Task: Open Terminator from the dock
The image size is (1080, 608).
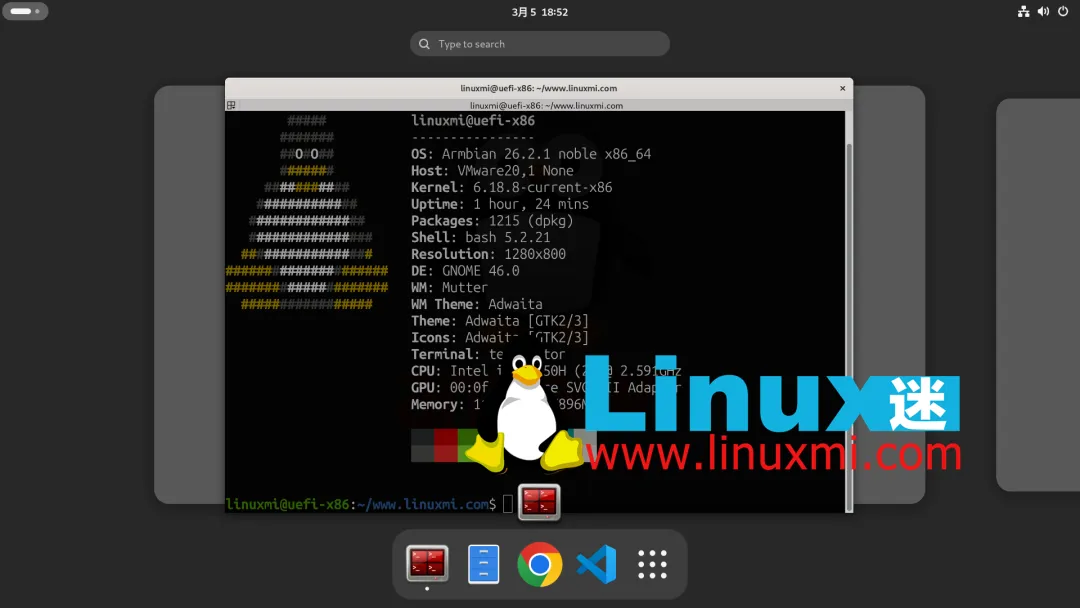Action: [x=427, y=564]
